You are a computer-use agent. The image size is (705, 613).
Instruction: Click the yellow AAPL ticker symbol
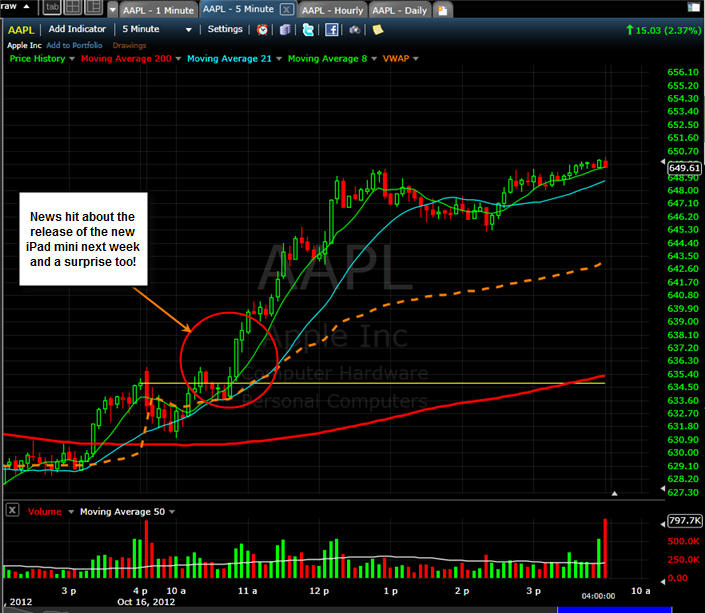point(21,30)
